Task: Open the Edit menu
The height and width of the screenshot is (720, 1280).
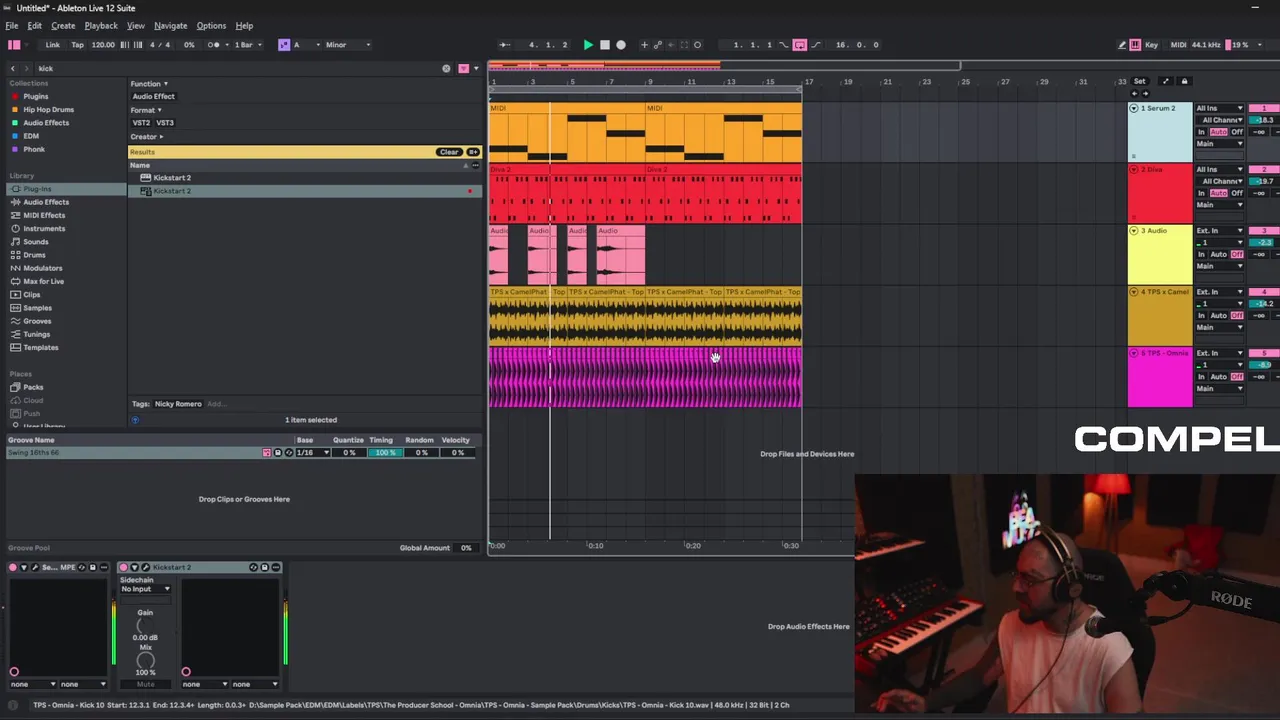Action: point(35,26)
